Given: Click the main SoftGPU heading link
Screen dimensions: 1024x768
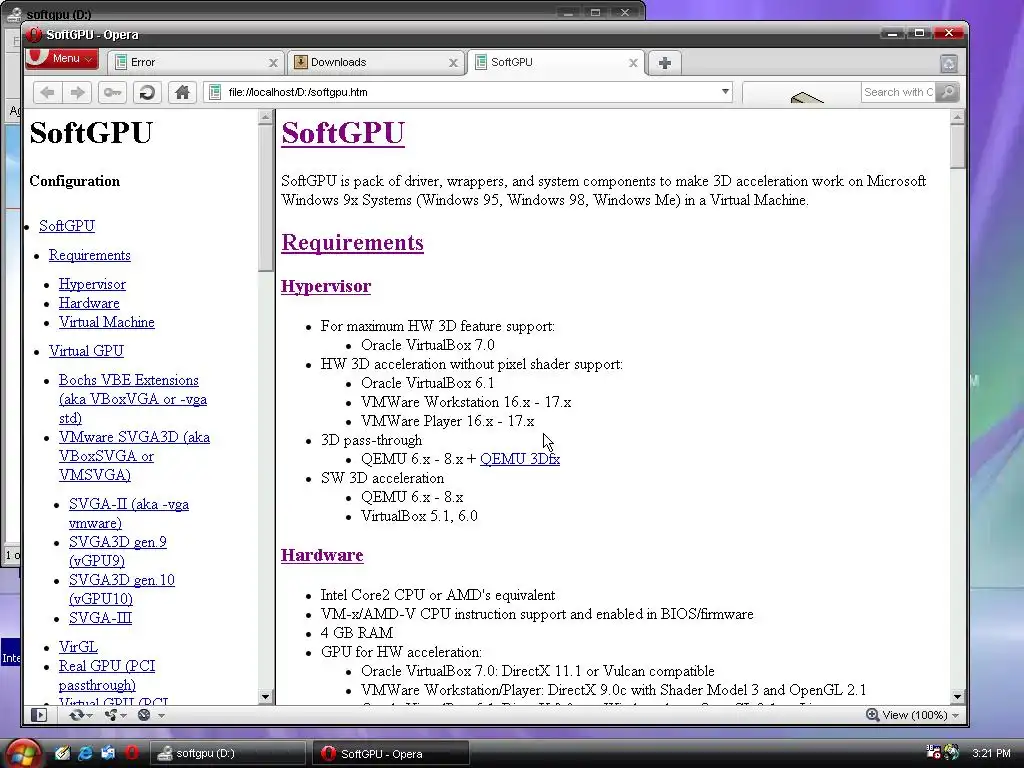Looking at the screenshot, I should click(x=343, y=133).
